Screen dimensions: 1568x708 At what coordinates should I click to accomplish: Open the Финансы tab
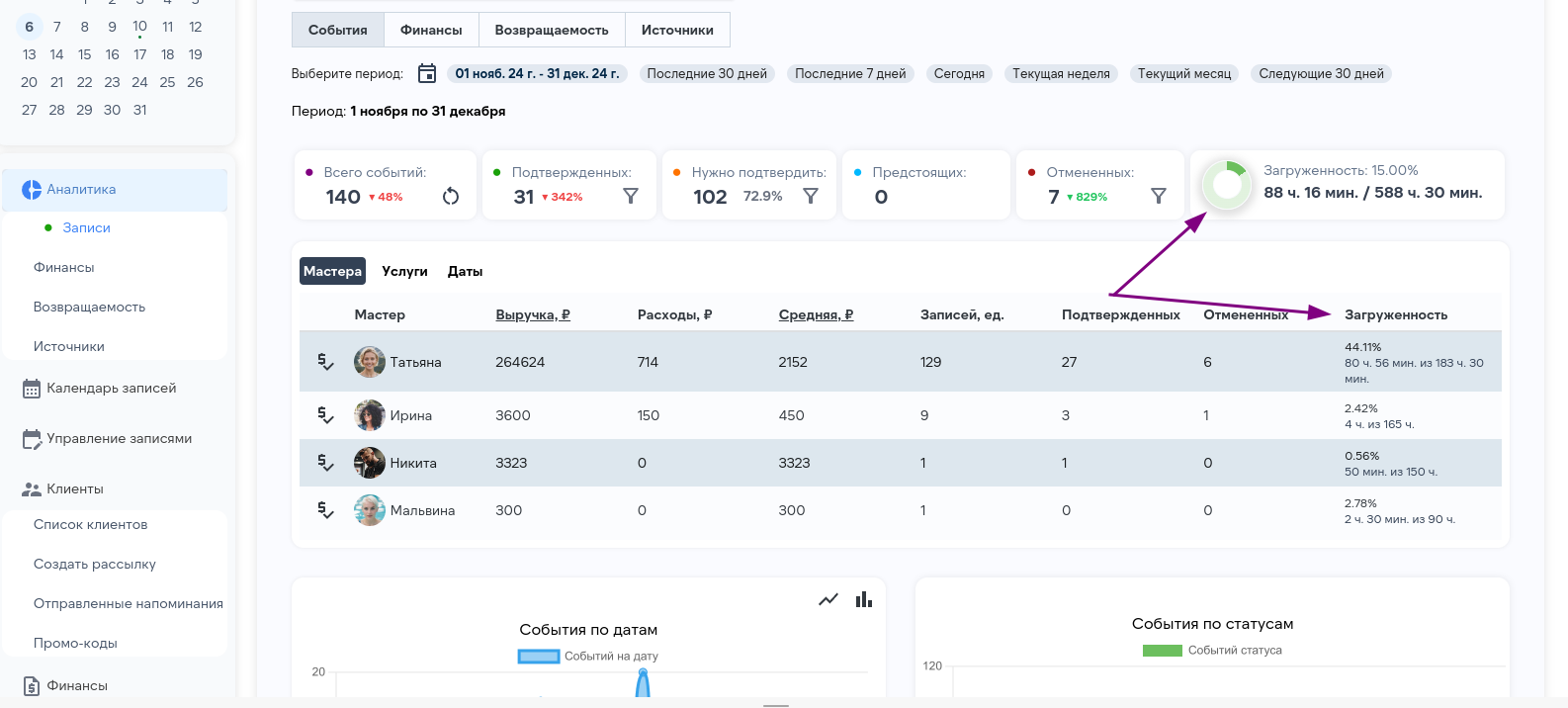(431, 30)
